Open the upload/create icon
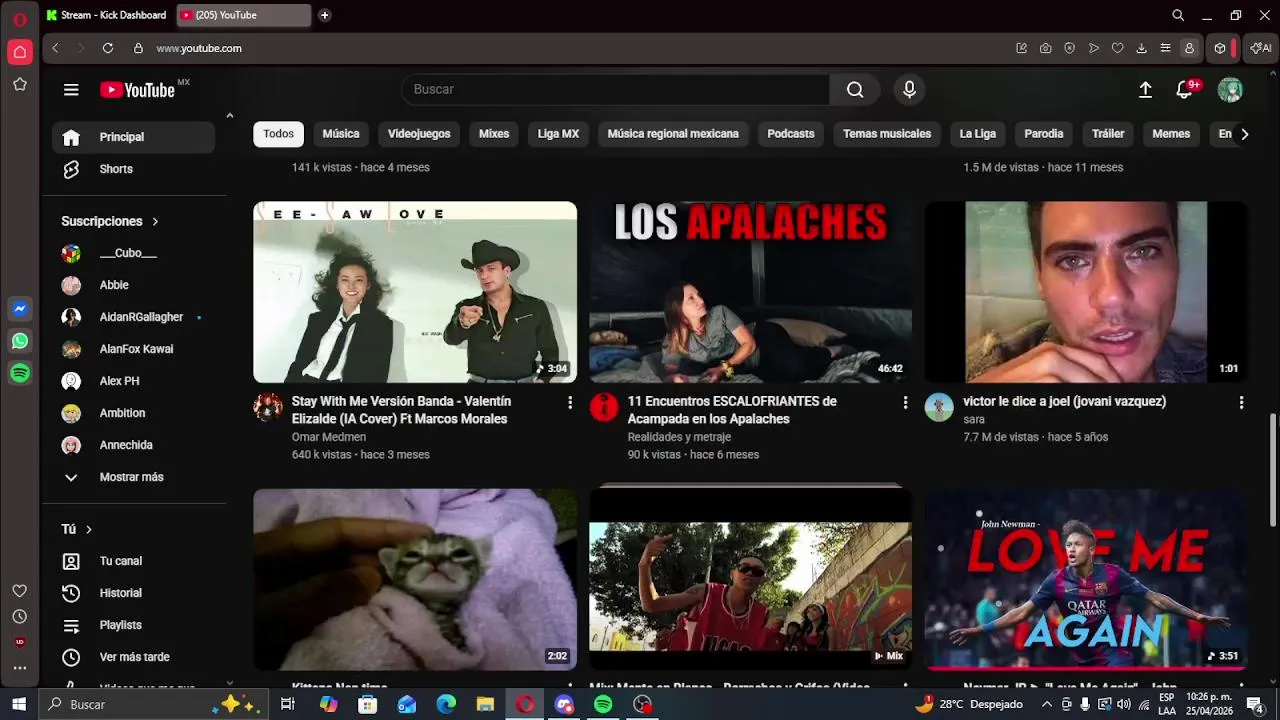This screenshot has height=720, width=1280. [1146, 90]
